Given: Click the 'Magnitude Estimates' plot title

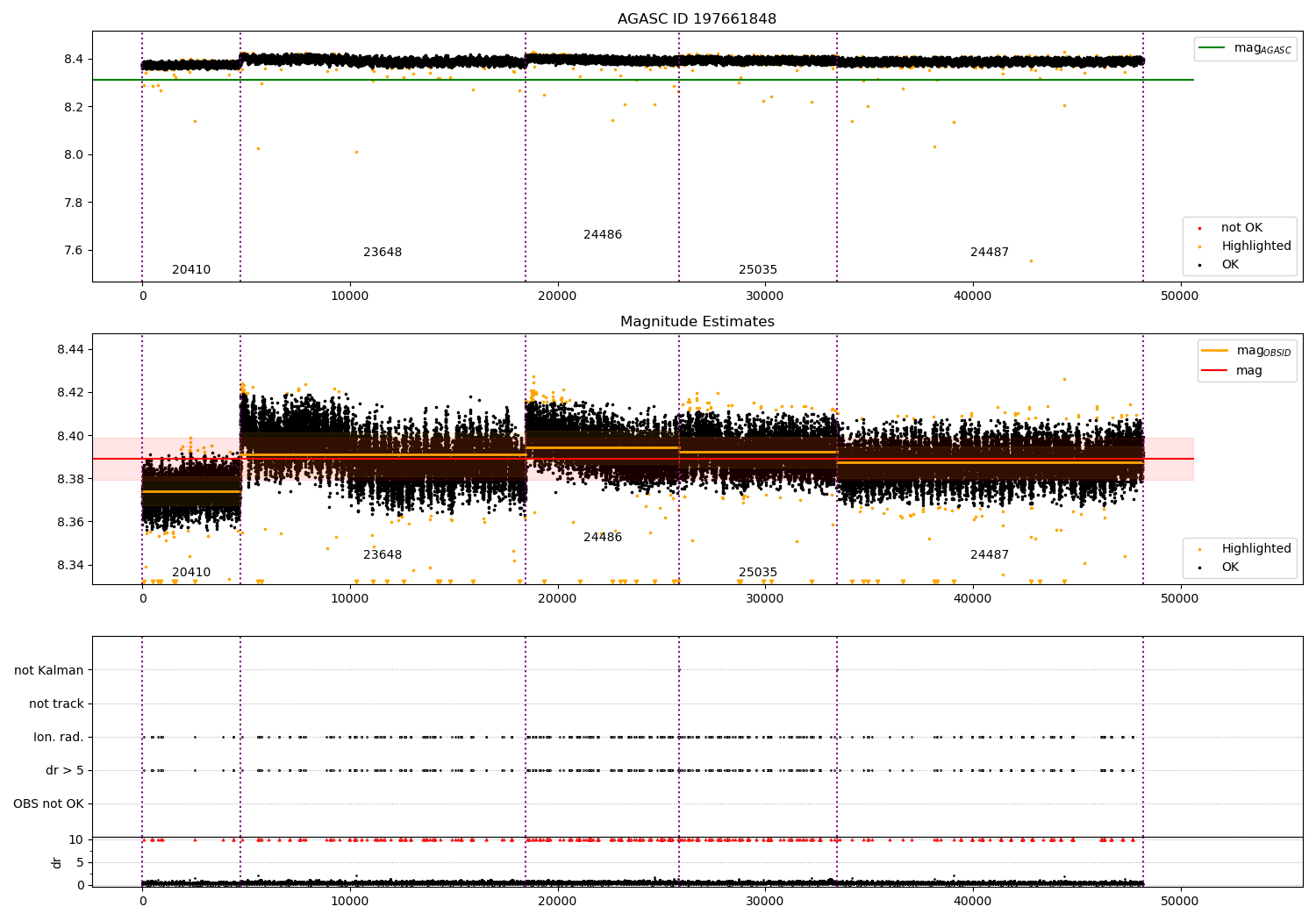Looking at the screenshot, I should (x=697, y=322).
